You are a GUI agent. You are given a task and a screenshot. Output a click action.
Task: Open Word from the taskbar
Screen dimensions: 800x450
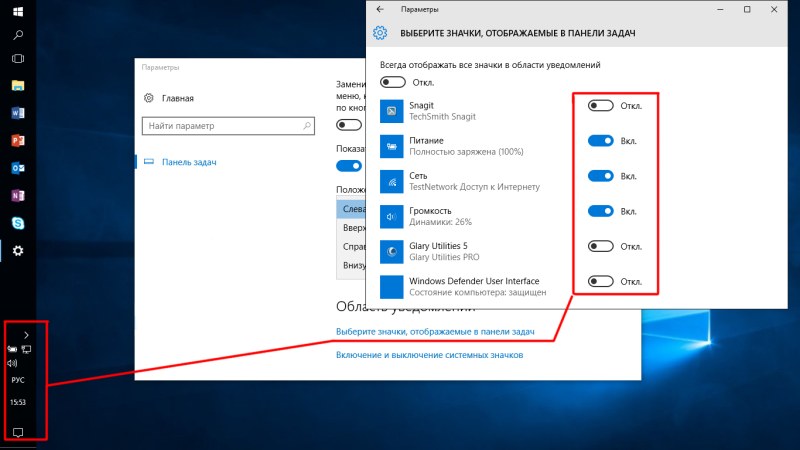[x=18, y=113]
